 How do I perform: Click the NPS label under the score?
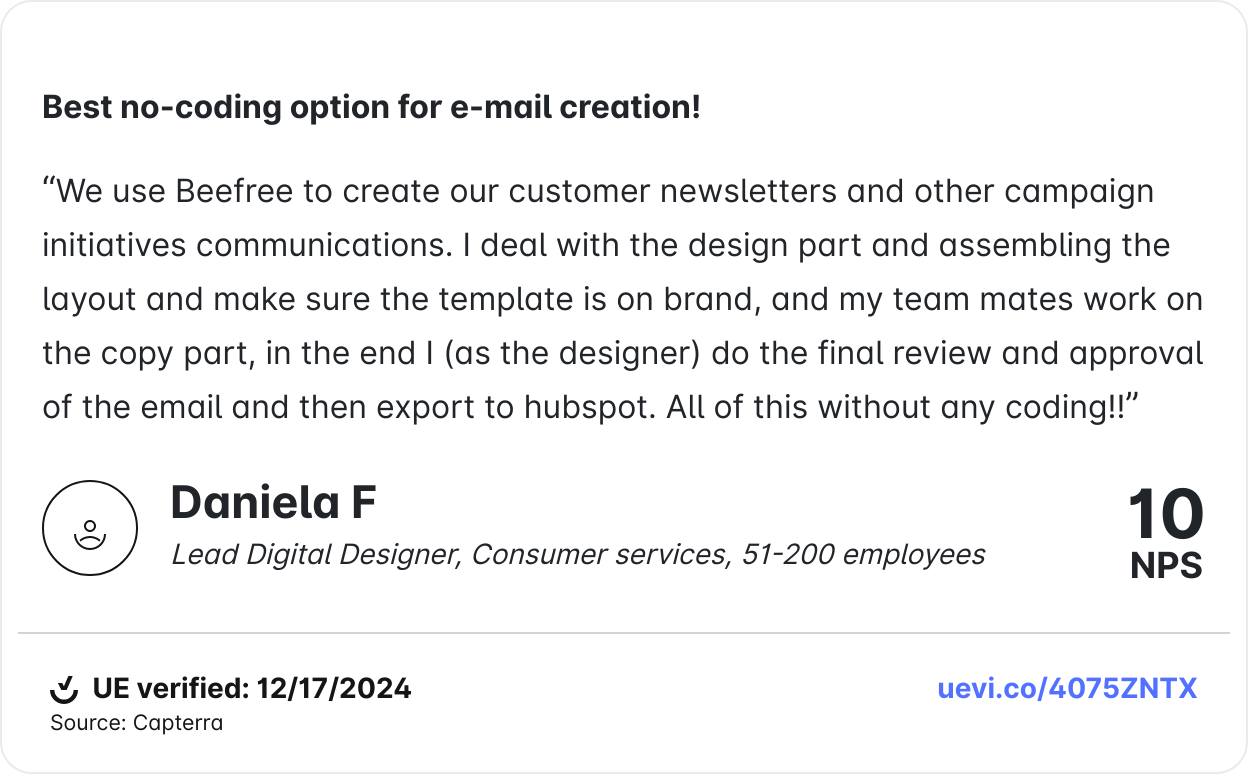1166,566
